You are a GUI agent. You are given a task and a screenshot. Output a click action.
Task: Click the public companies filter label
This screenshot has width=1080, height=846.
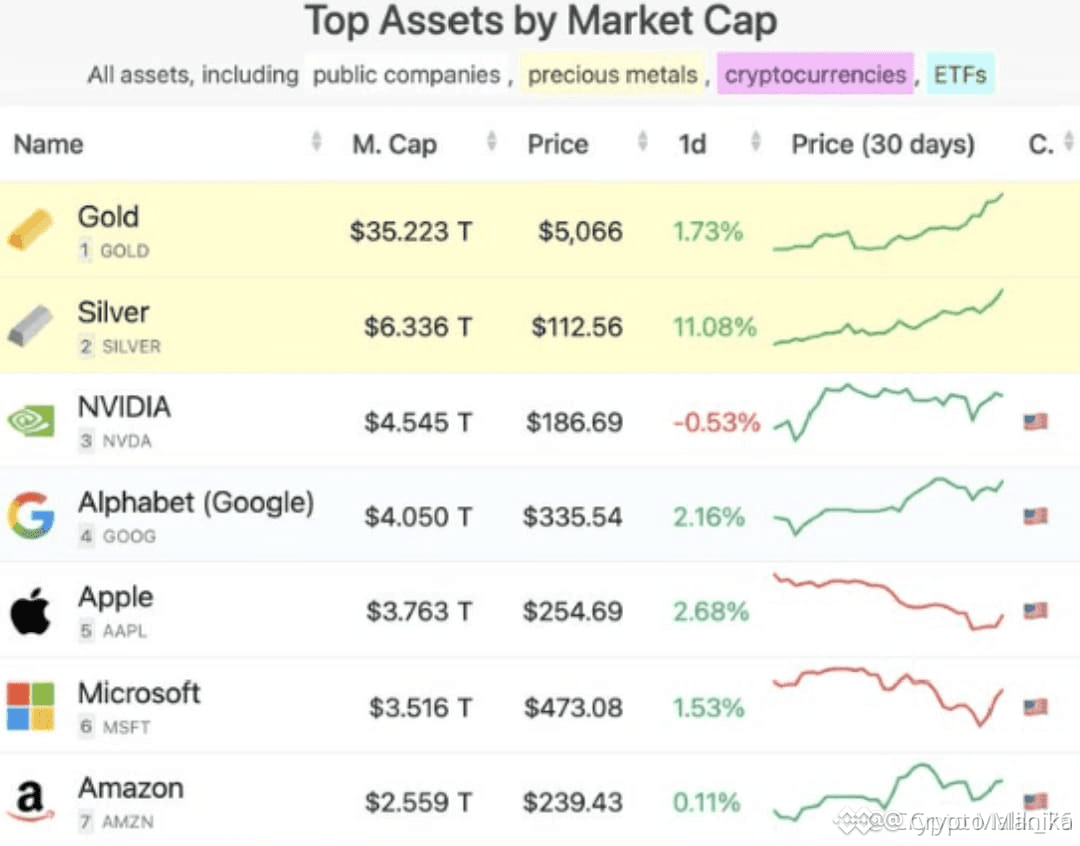coord(408,73)
